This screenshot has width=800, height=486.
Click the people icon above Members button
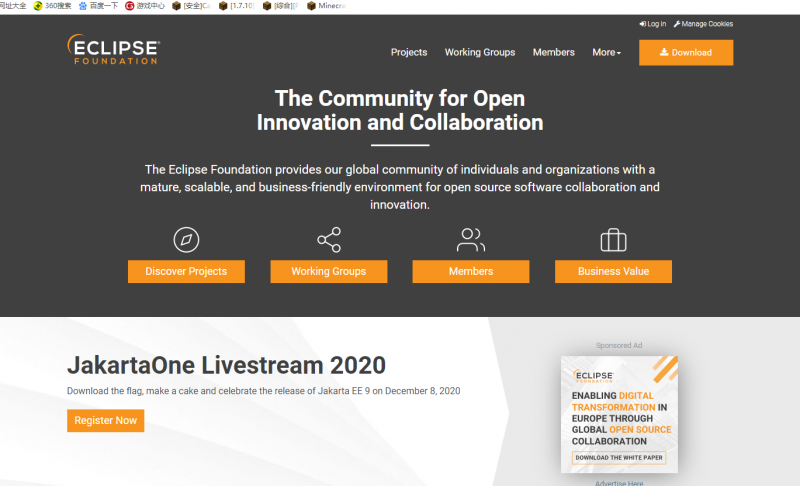point(471,240)
